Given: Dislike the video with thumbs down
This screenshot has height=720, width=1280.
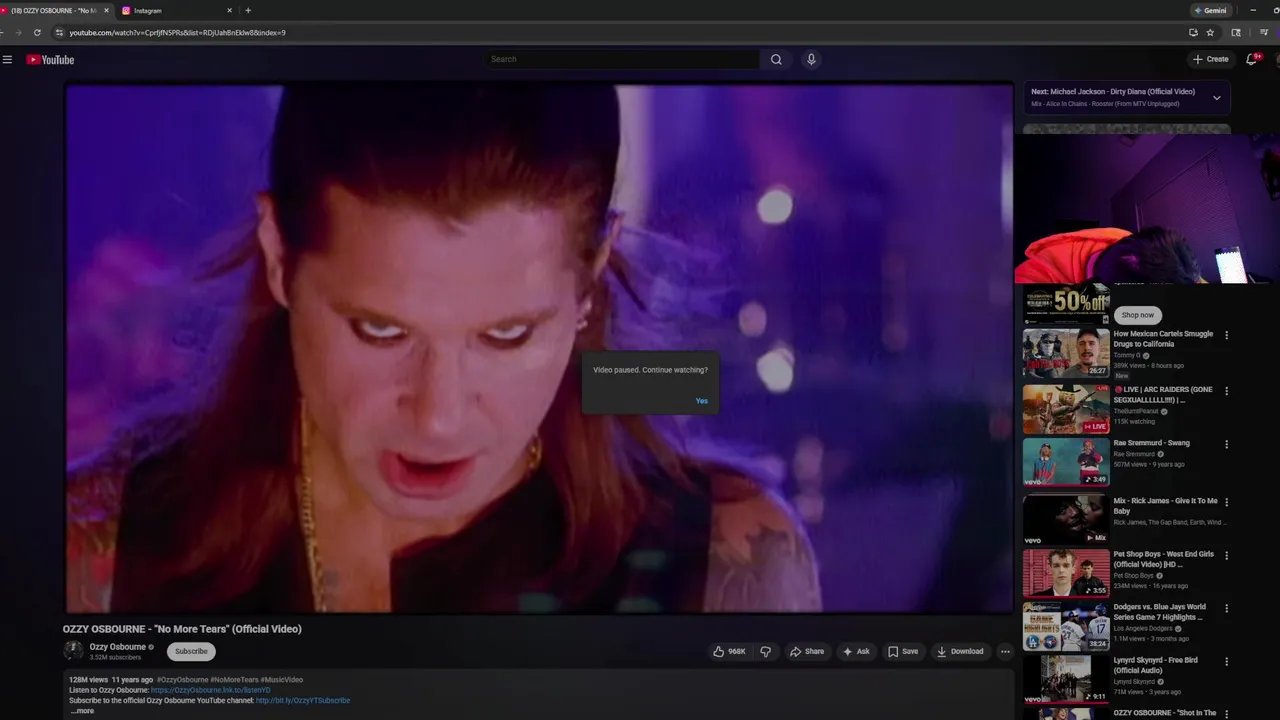Looking at the screenshot, I should pyautogui.click(x=765, y=651).
